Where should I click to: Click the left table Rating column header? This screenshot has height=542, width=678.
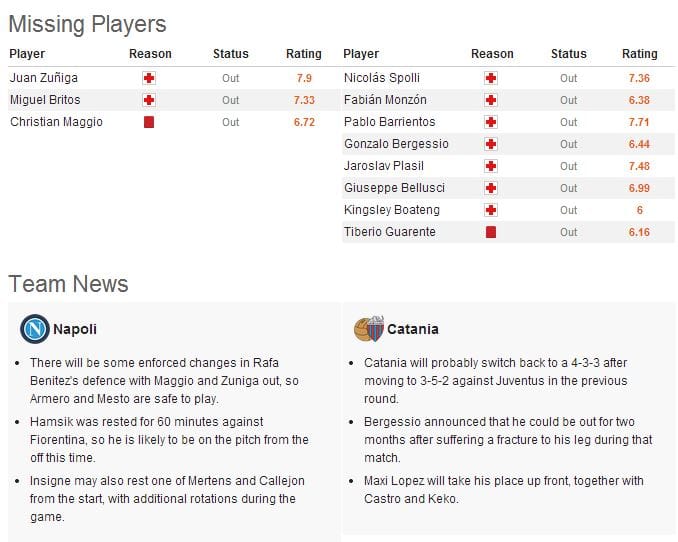click(x=304, y=54)
